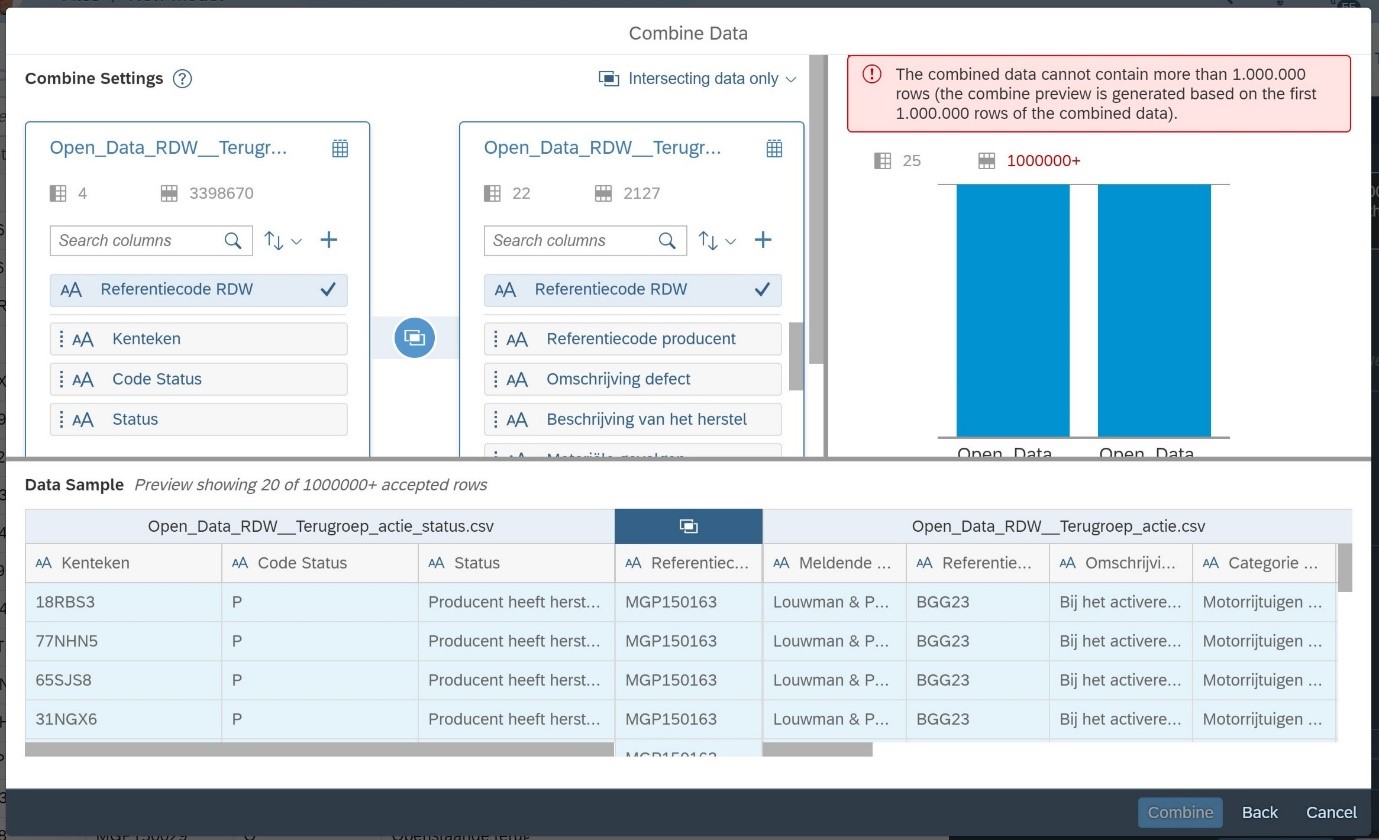Select the Code Status column in left dataset
Viewport: 1379px width, 840px height.
point(199,379)
